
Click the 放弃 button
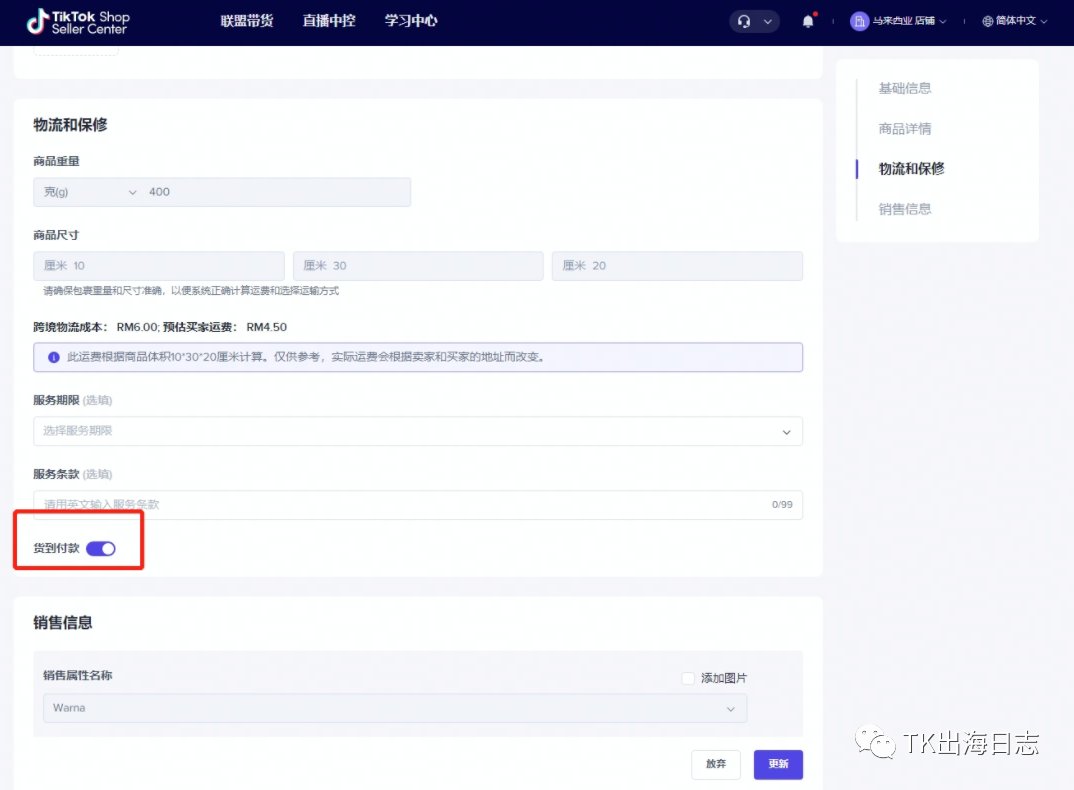point(716,764)
